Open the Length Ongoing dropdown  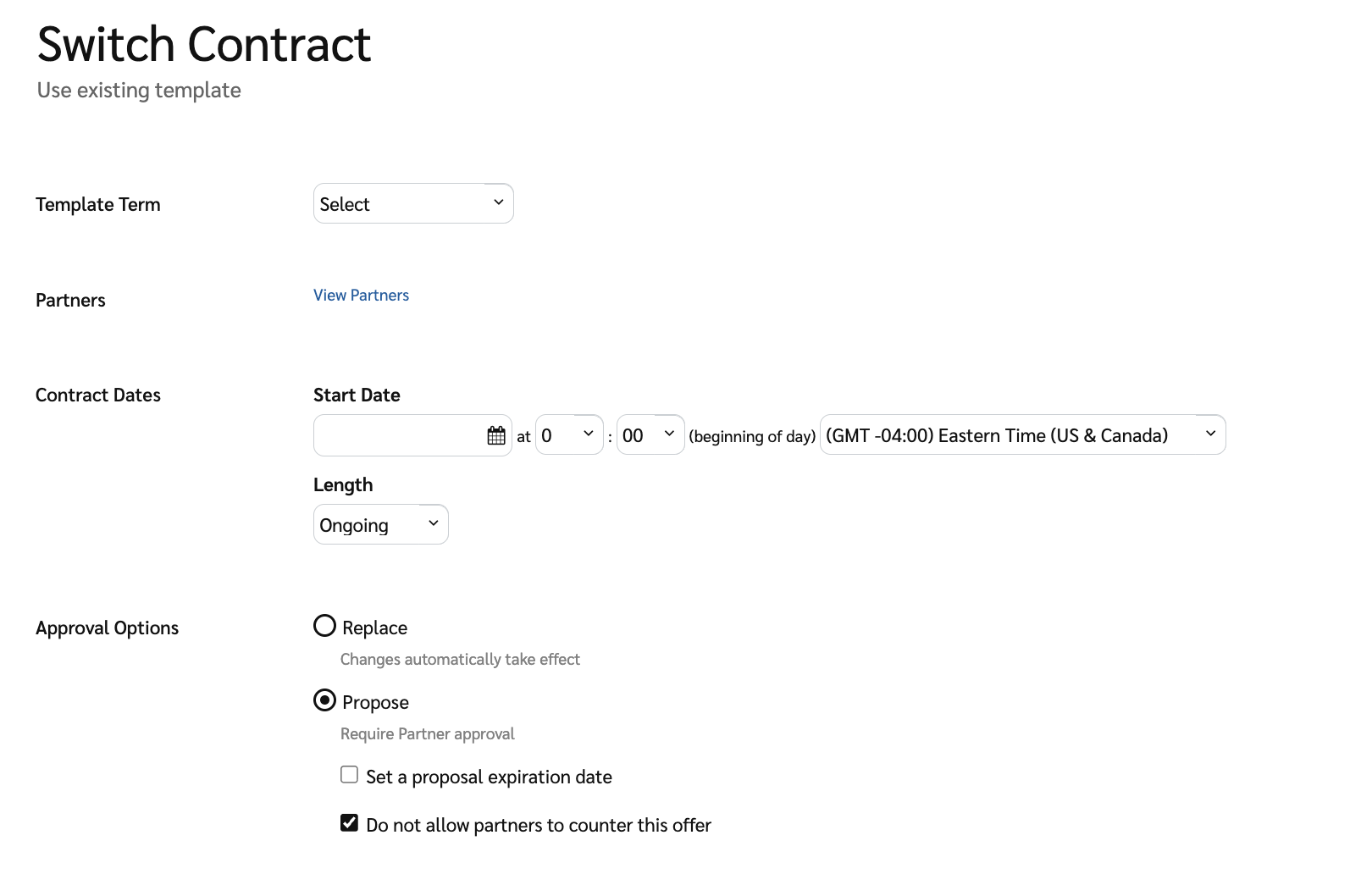click(380, 525)
